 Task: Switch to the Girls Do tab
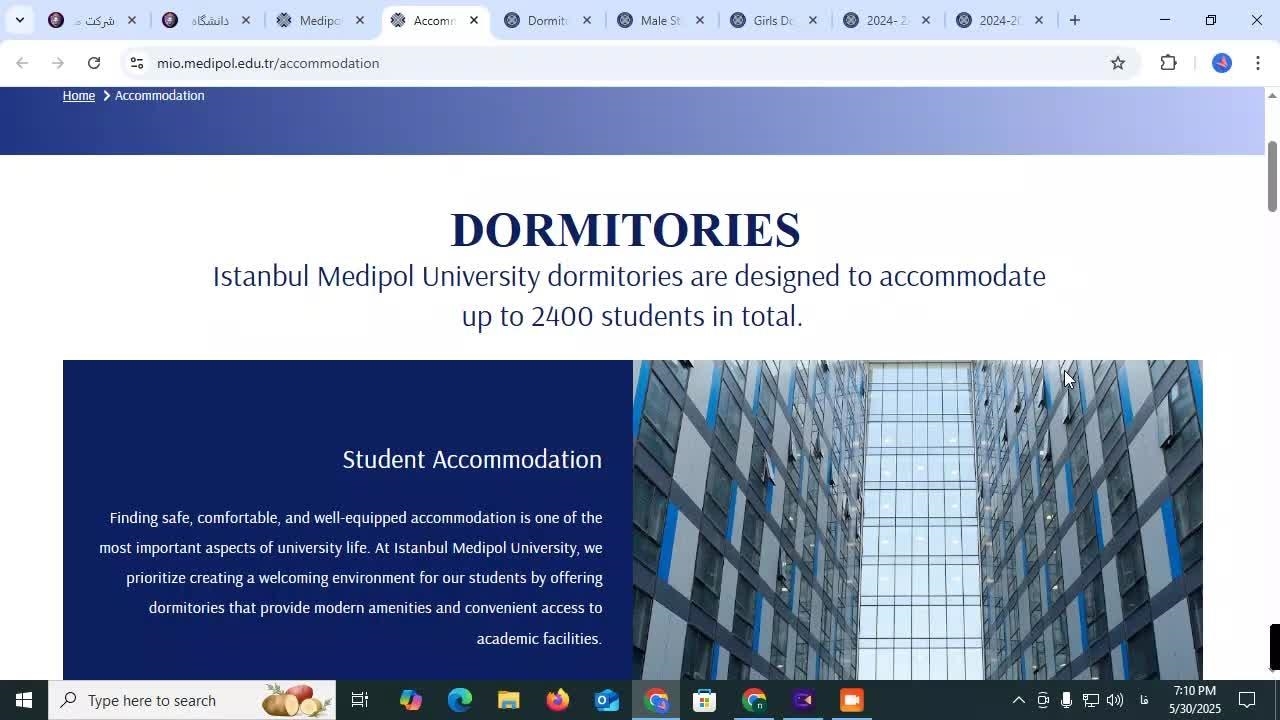coord(771,20)
